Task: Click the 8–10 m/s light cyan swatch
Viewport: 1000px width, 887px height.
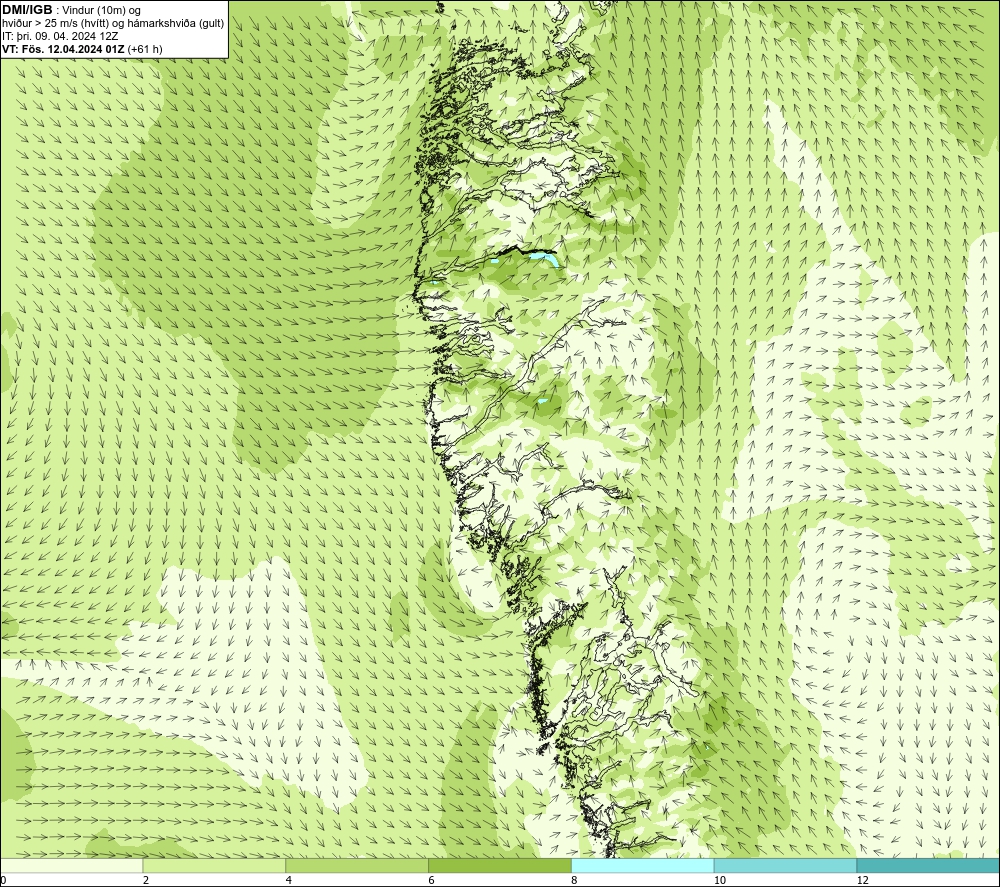Action: pos(643,865)
